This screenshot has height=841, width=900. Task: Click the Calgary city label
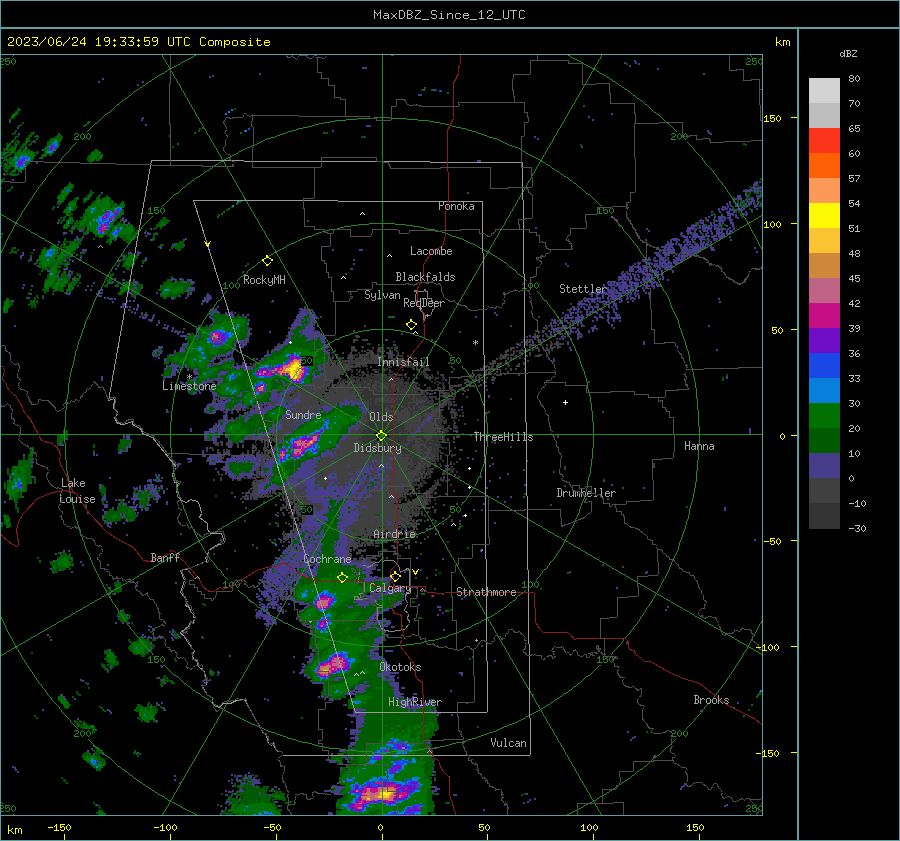(390, 588)
